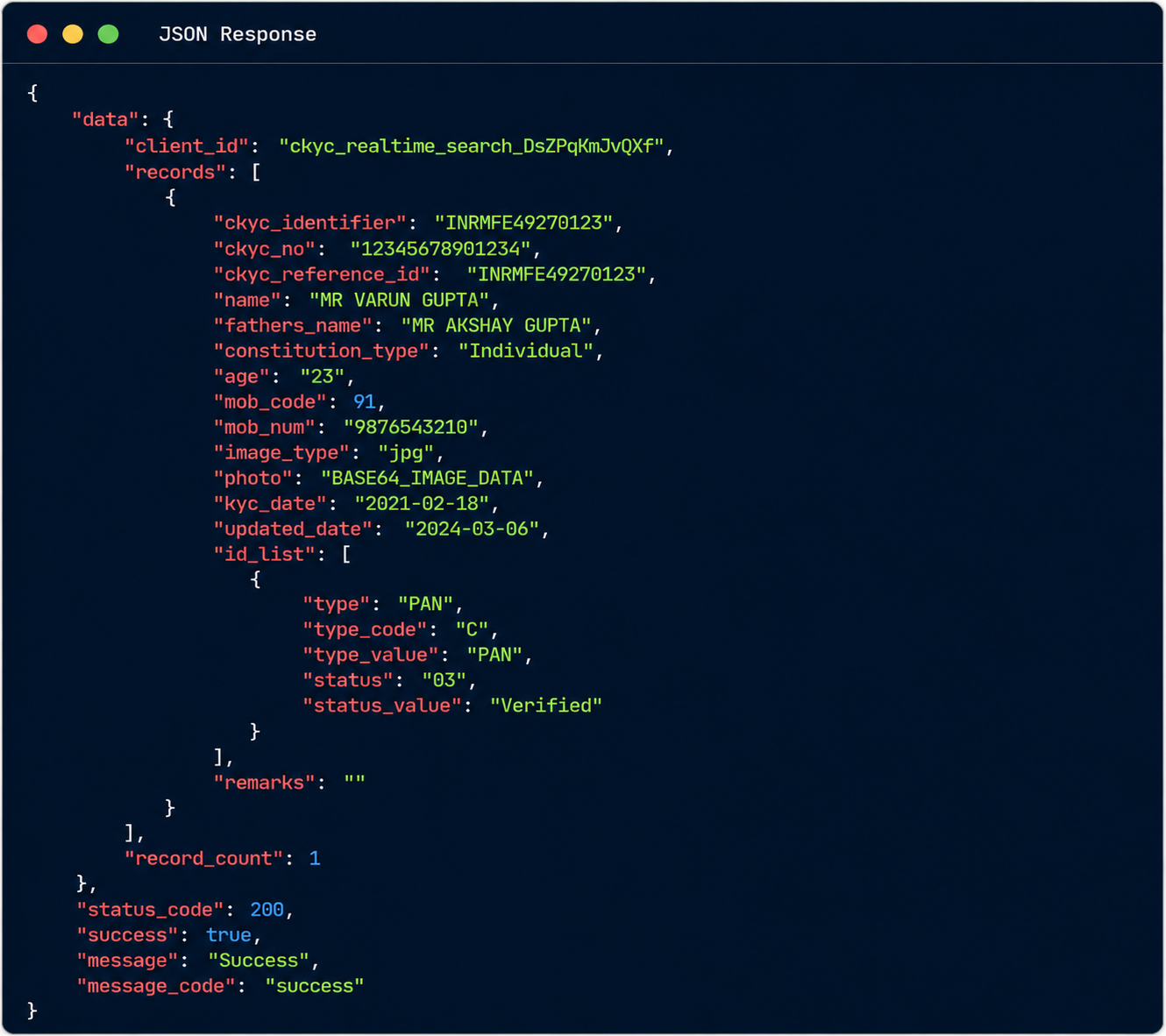Click the "ckyc_reference_id" key
This screenshot has width=1166, height=1036.
(x=322, y=274)
